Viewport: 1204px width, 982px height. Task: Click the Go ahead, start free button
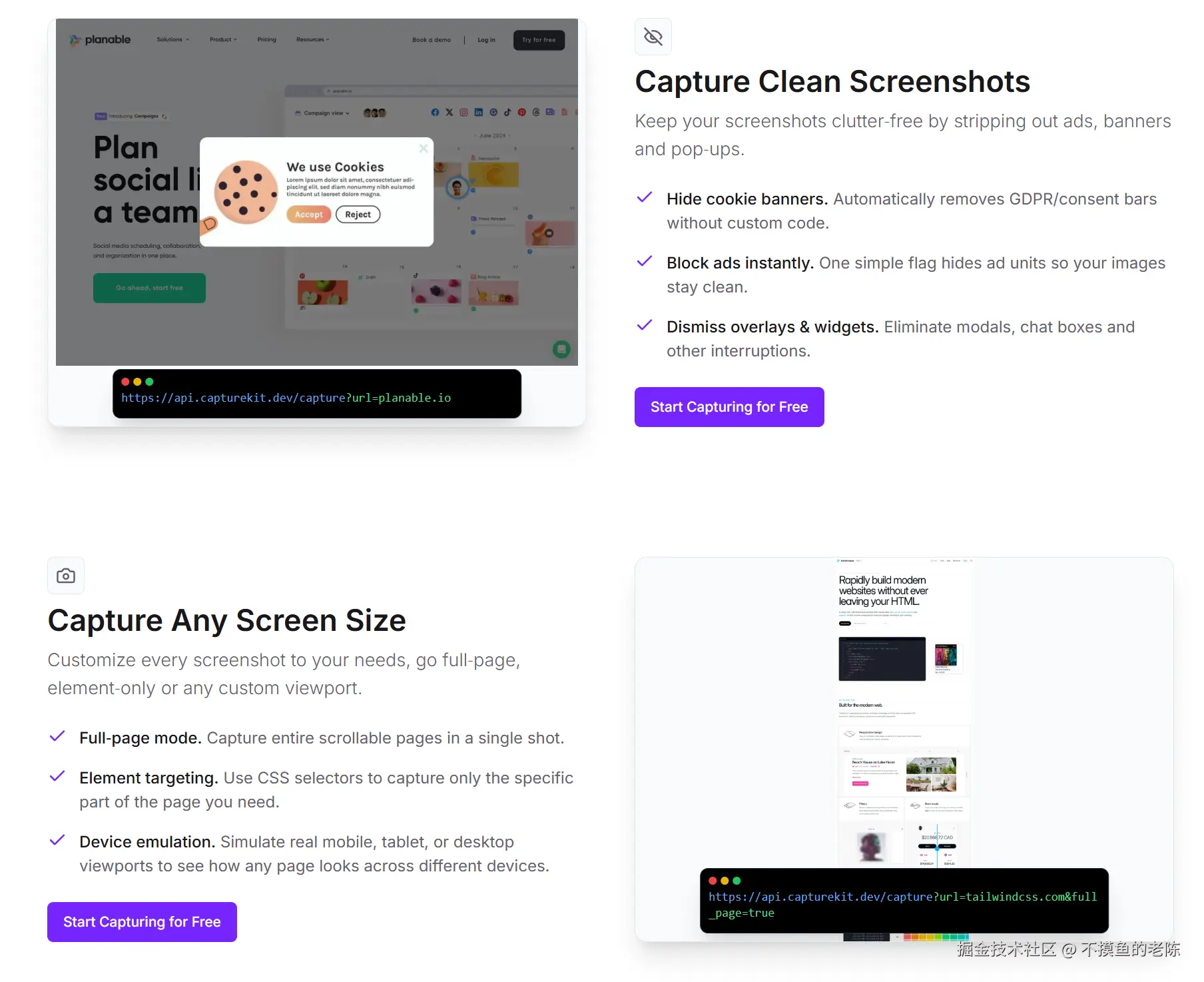click(x=149, y=288)
